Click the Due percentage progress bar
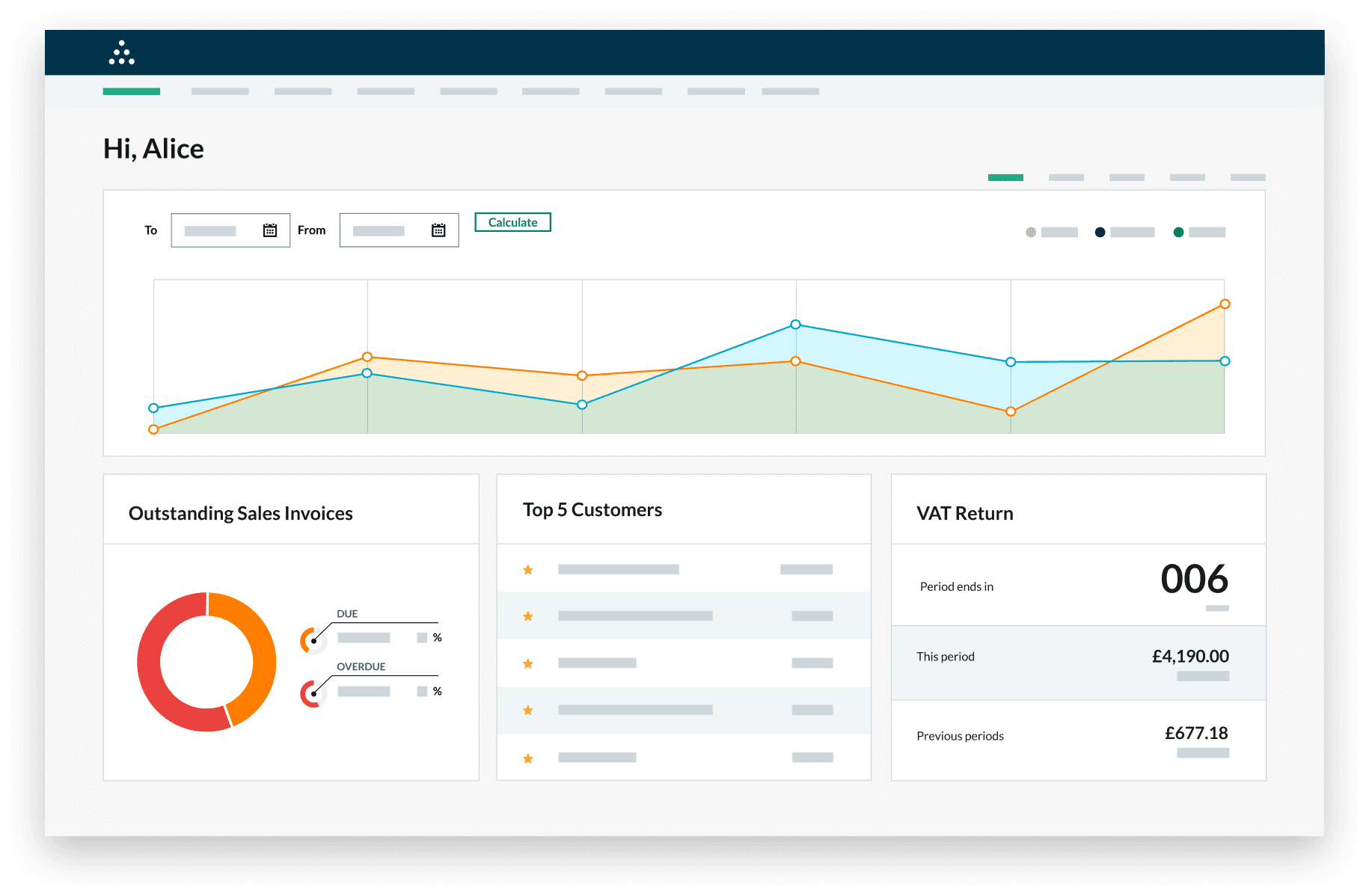The image size is (1369, 896). point(364,637)
